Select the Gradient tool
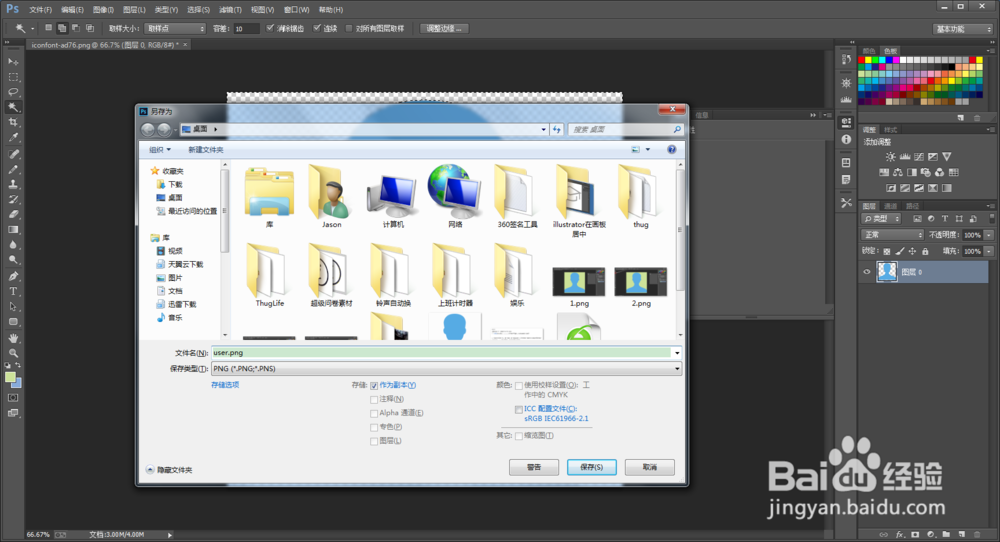The width and height of the screenshot is (1000, 542). coord(13,230)
